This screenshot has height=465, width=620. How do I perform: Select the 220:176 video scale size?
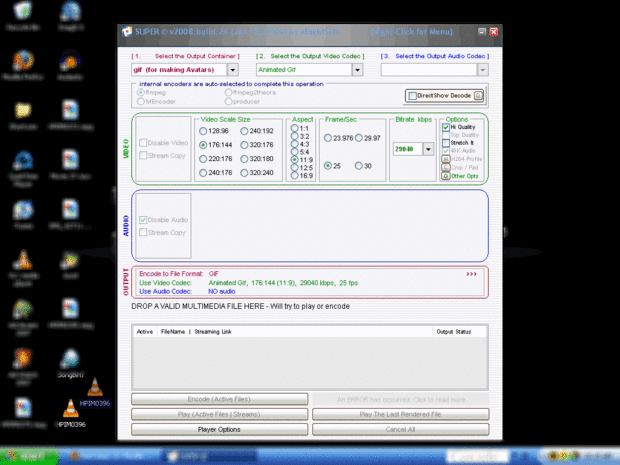(x=203, y=159)
